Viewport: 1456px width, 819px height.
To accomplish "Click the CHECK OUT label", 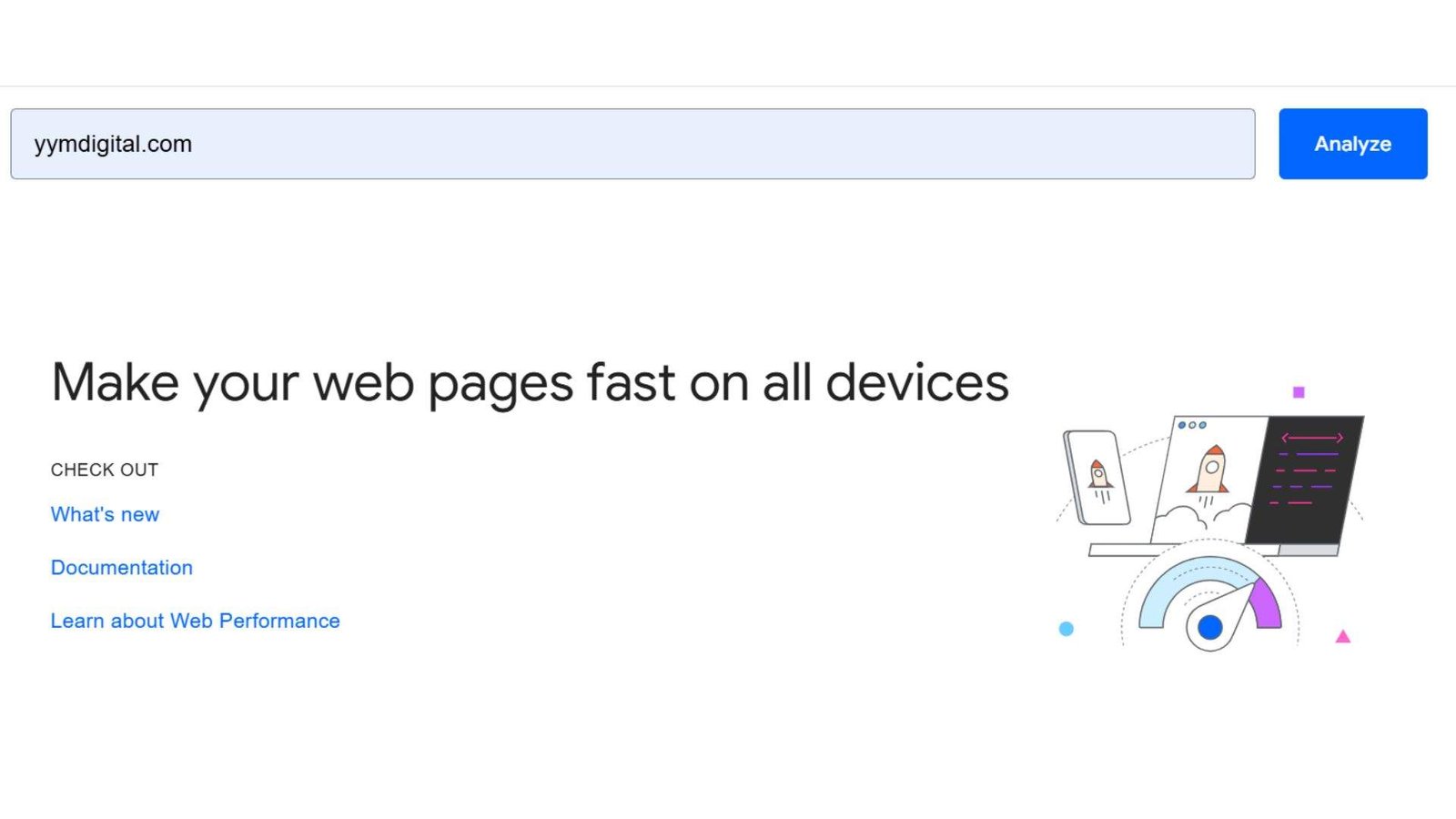I will click(105, 470).
